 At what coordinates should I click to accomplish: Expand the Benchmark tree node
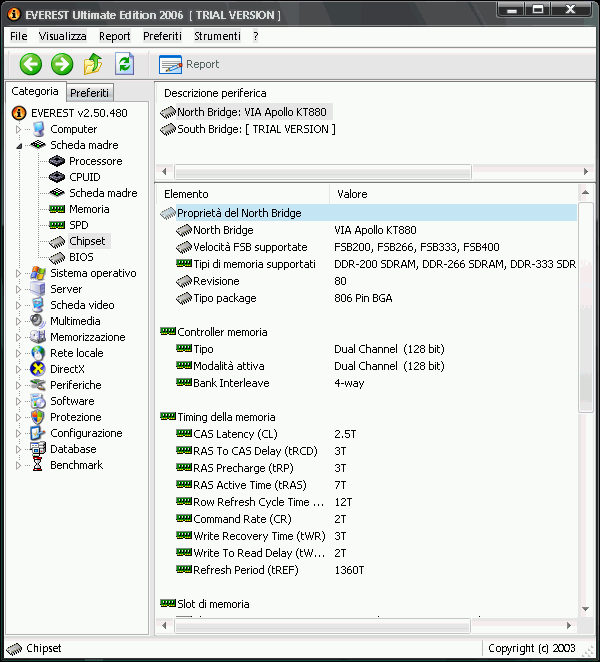18,465
